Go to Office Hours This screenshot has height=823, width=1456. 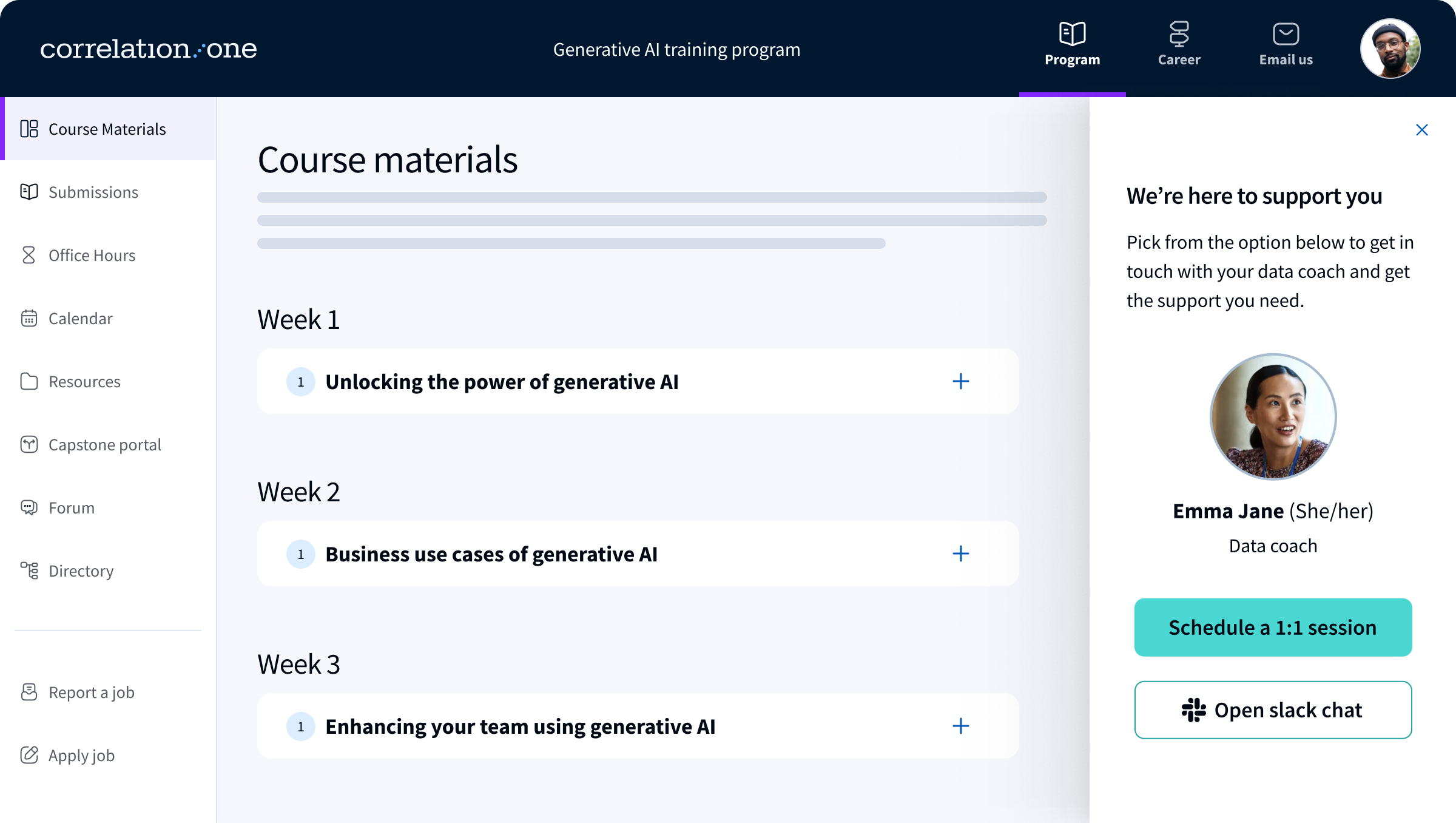coord(108,255)
